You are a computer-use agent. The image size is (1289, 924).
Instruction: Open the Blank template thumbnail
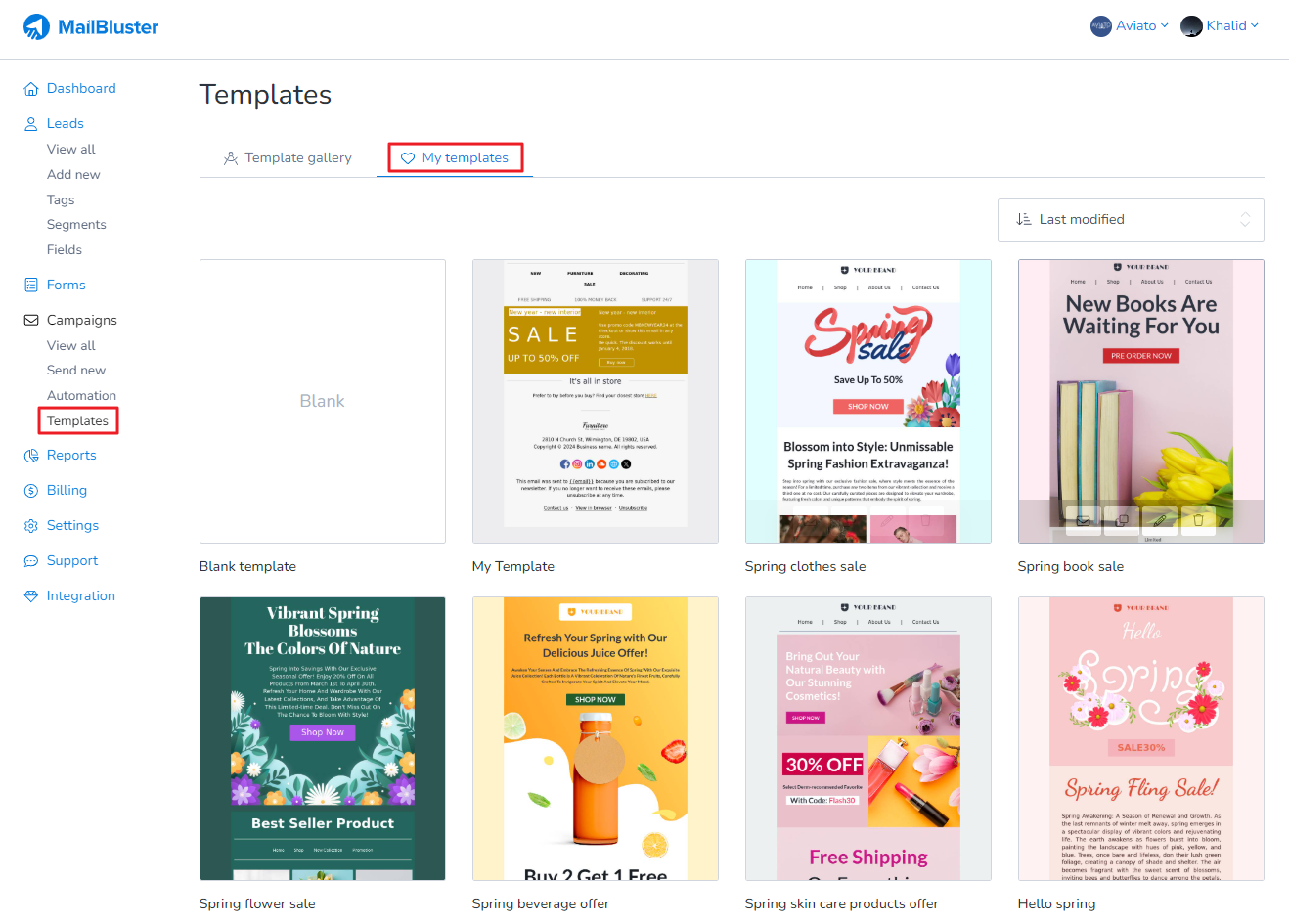pos(322,401)
